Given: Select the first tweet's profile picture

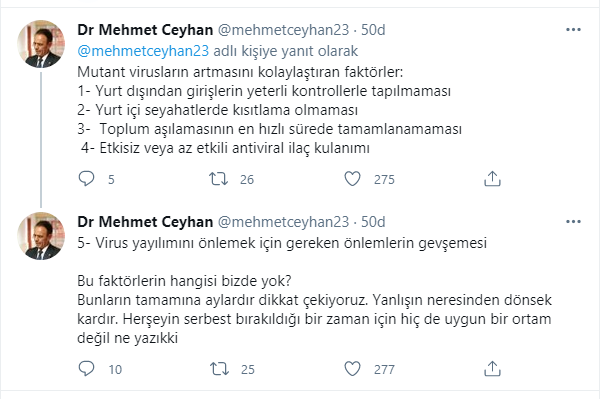Looking at the screenshot, I should [41, 44].
